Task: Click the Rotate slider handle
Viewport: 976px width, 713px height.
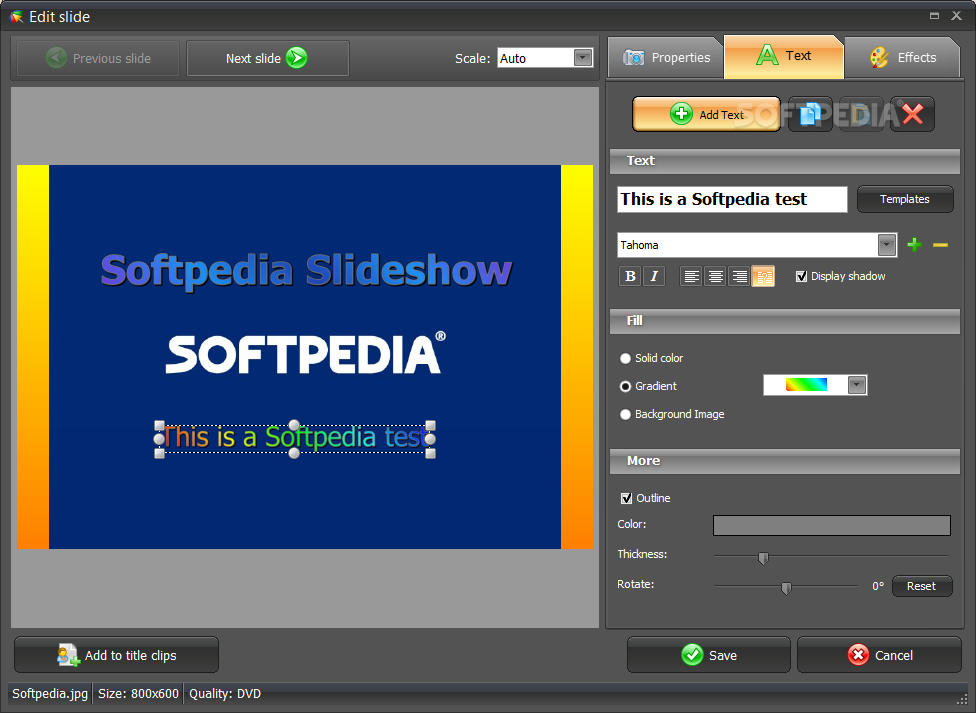Action: (x=786, y=588)
